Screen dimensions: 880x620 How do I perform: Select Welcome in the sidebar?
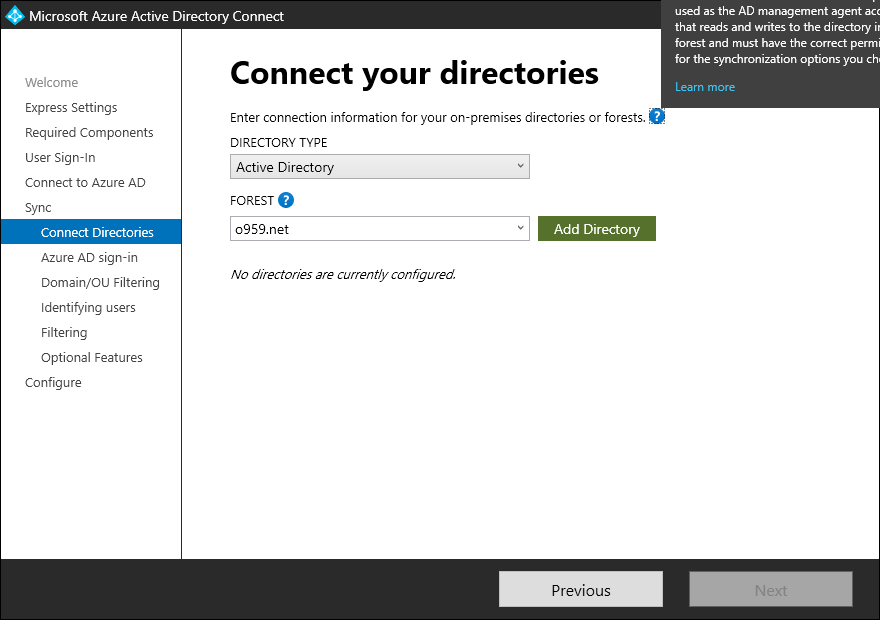[x=52, y=82]
